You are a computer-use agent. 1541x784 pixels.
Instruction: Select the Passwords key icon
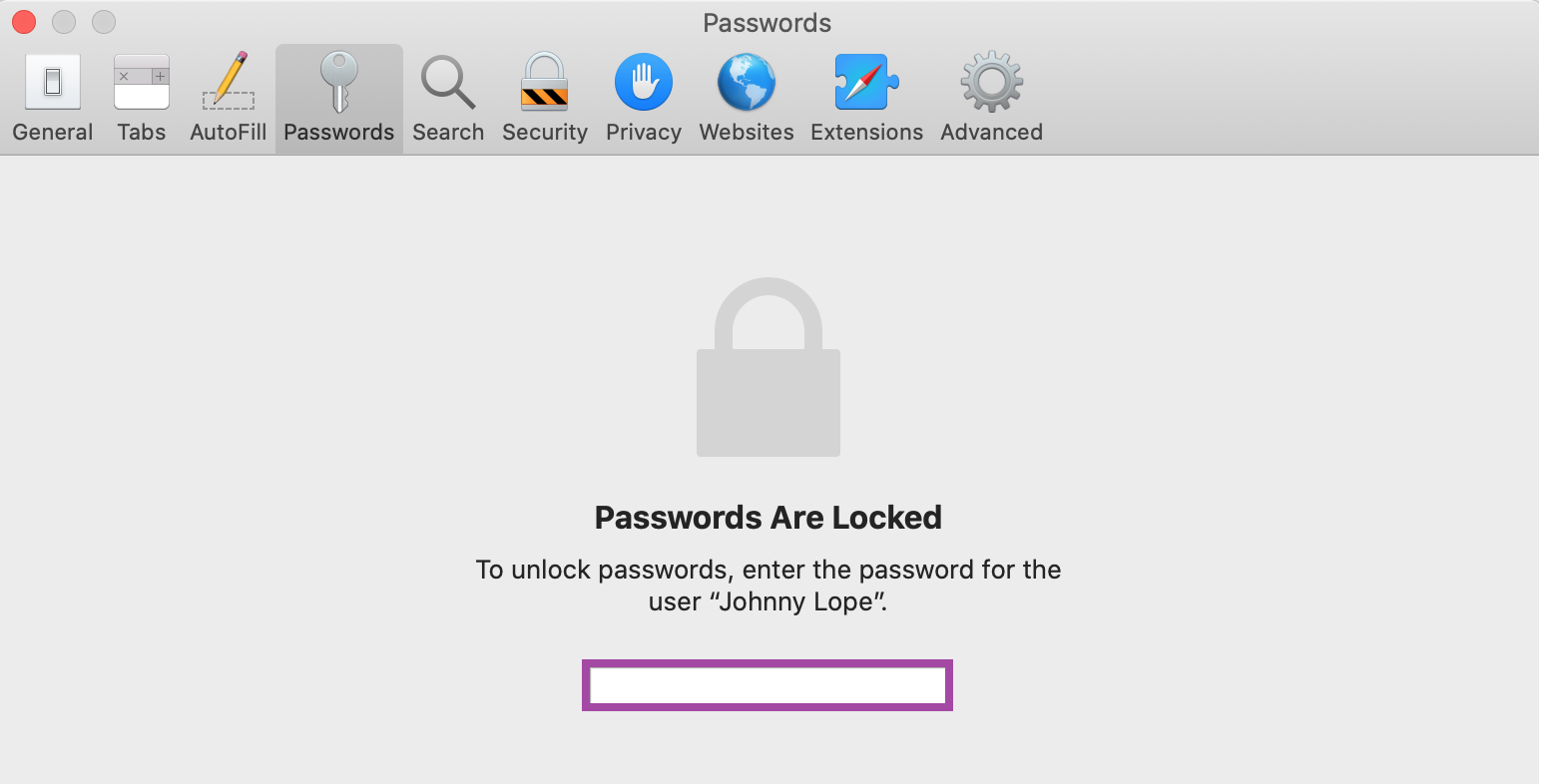338,82
